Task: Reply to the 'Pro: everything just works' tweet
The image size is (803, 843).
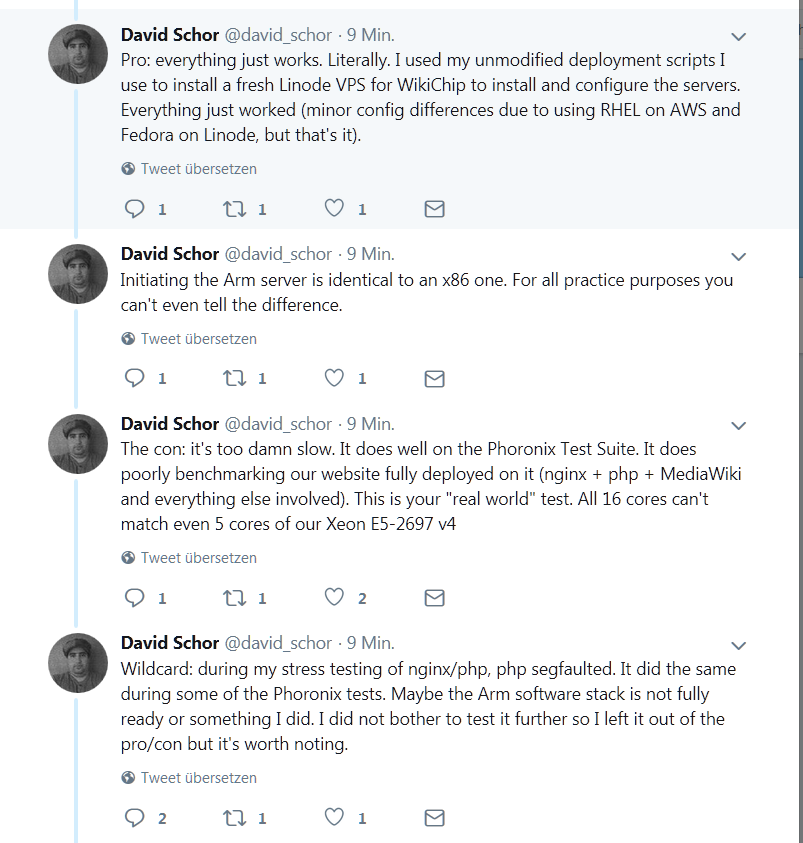Action: (134, 209)
